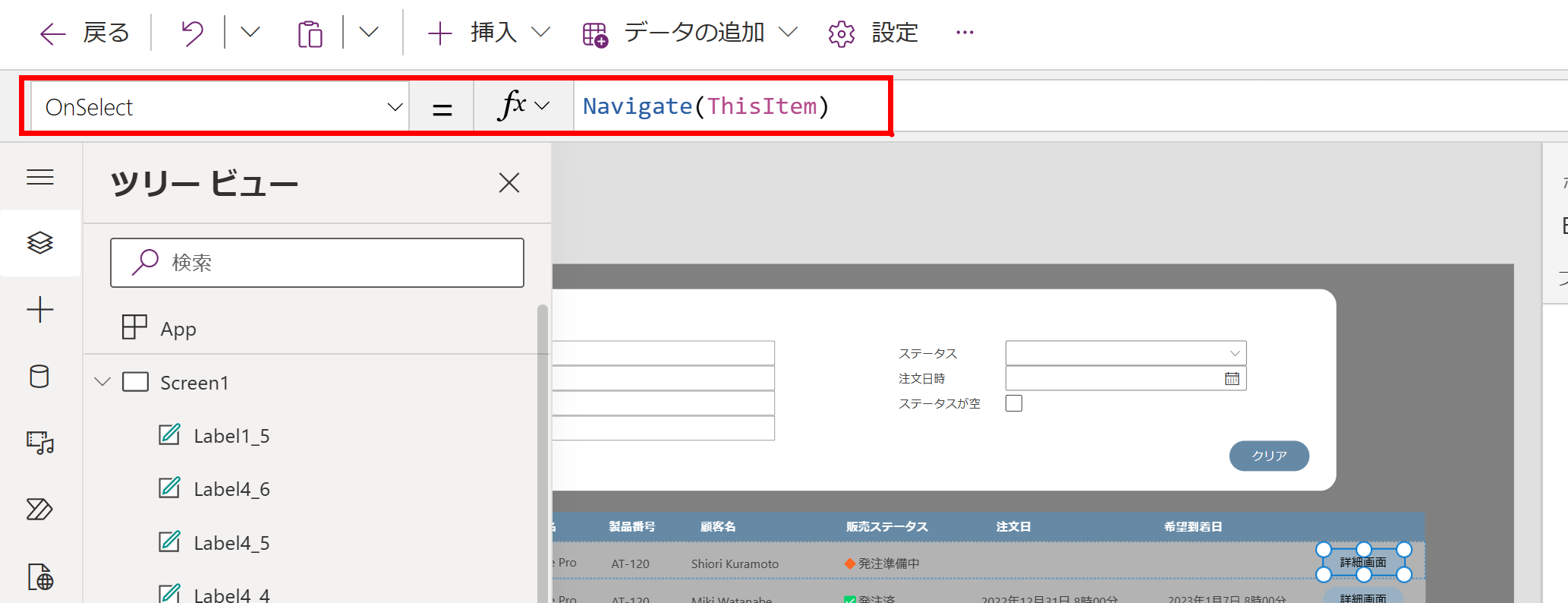Open the undo history dropdown arrow
This screenshot has width=1568, height=603.
[250, 32]
